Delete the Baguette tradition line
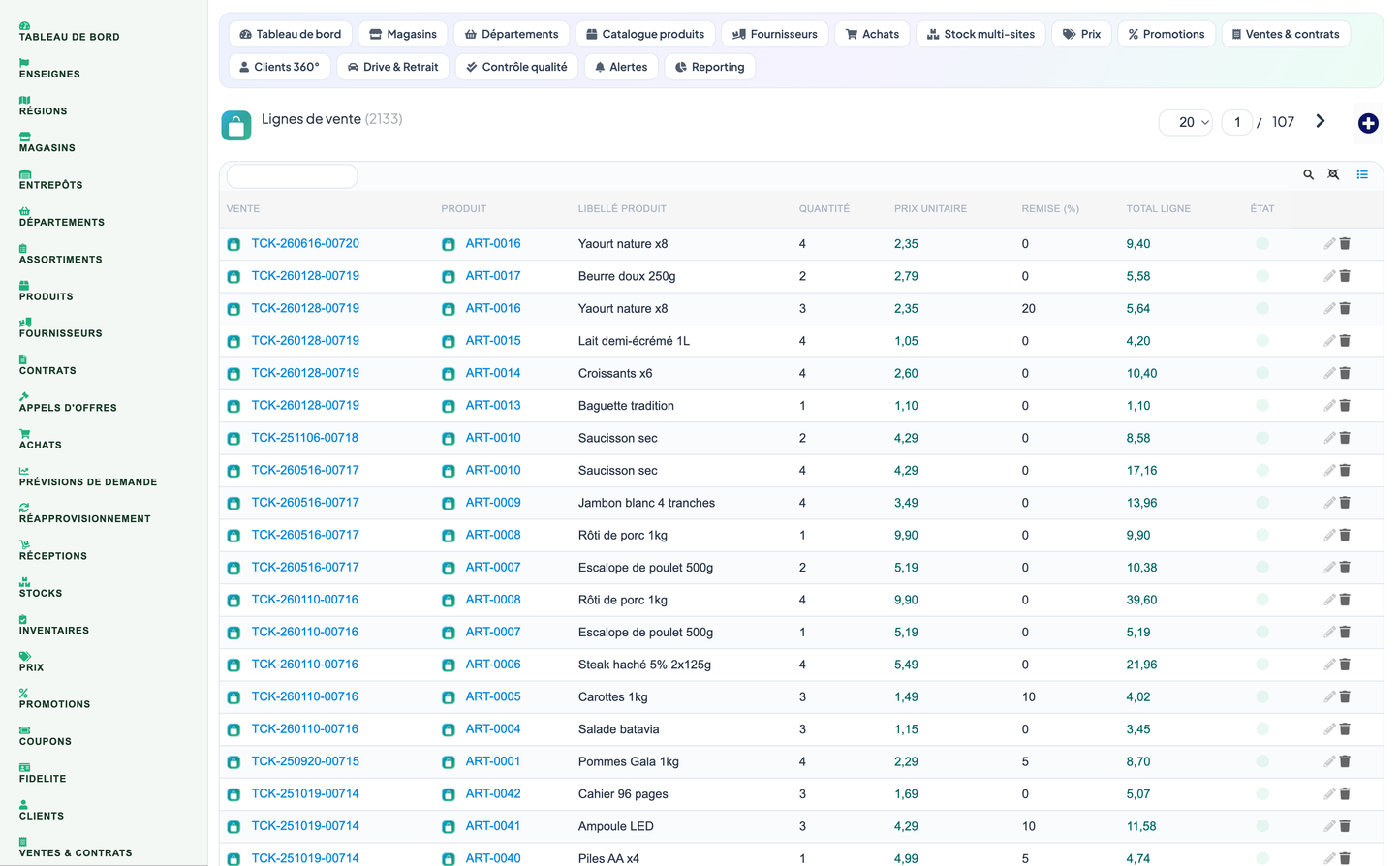Image resolution: width=1400 pixels, height=866 pixels. point(1345,406)
